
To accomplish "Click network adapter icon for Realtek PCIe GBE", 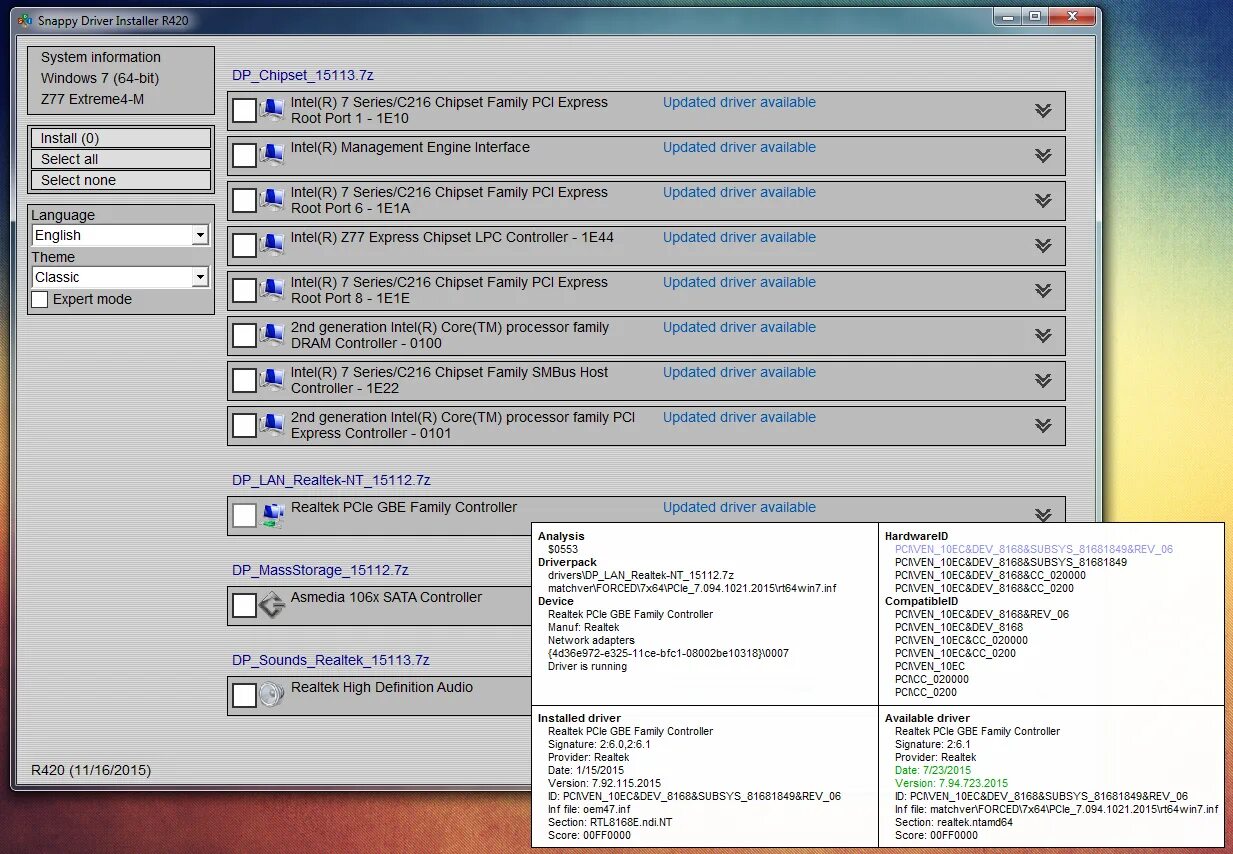I will click(x=272, y=515).
